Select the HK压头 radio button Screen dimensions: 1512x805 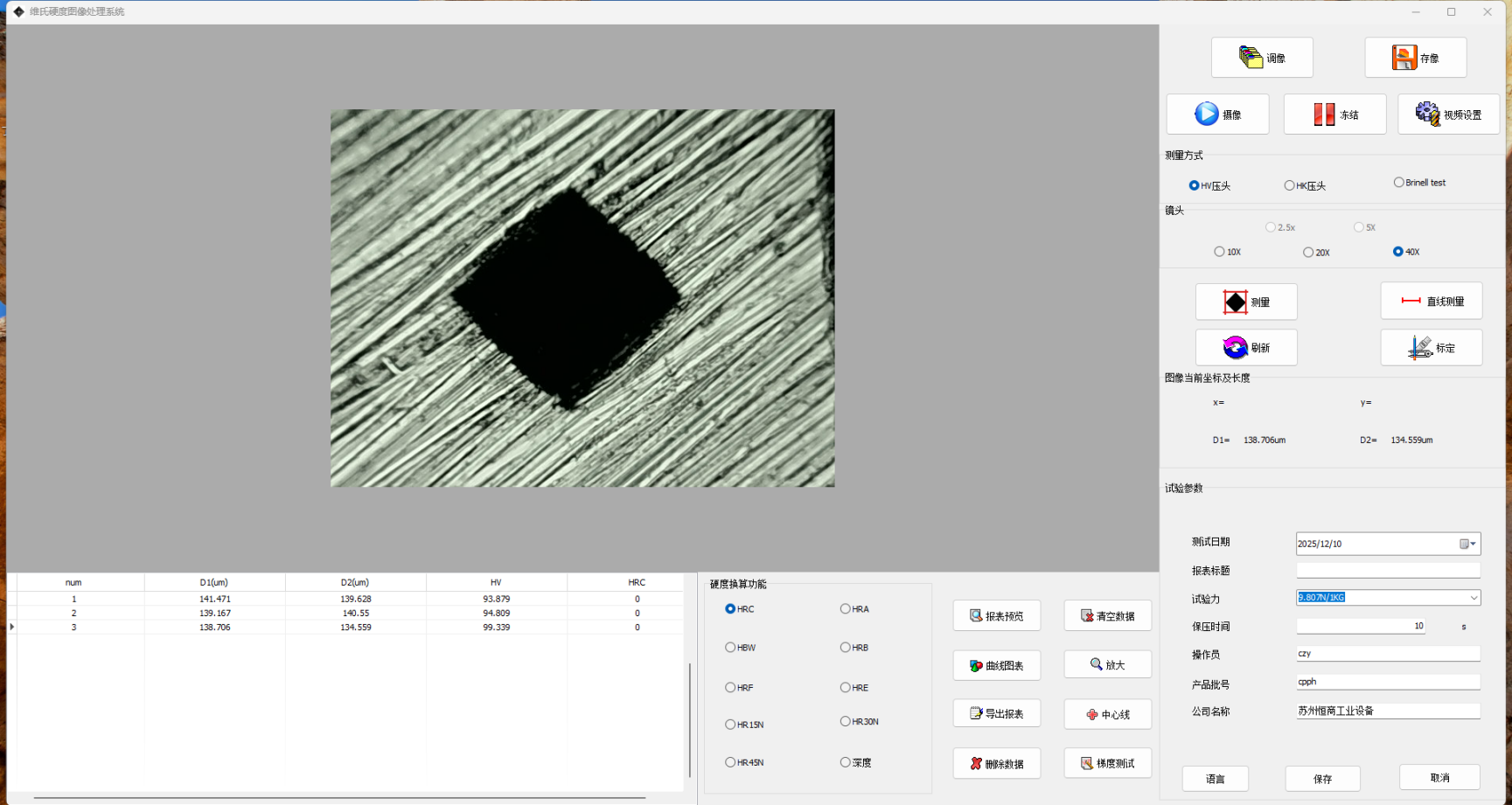pos(1289,186)
